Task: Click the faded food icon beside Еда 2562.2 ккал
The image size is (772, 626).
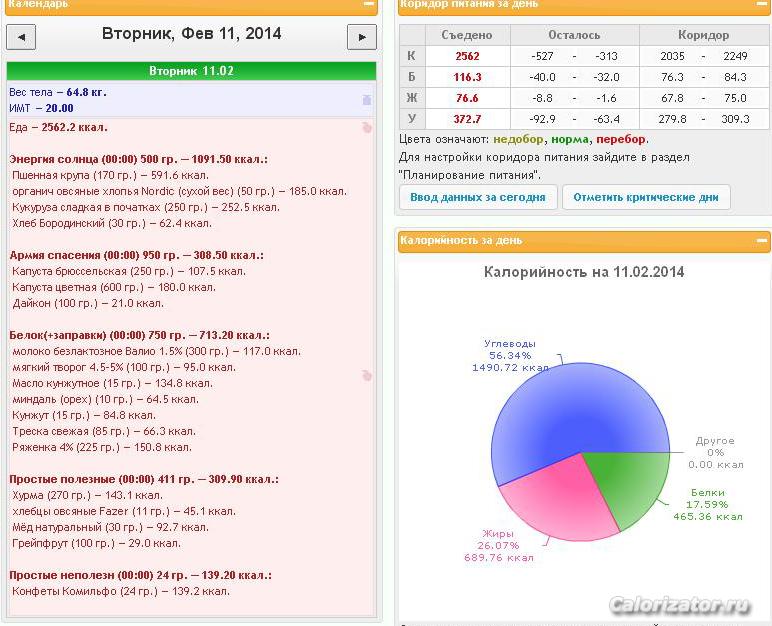Action: pos(367,128)
